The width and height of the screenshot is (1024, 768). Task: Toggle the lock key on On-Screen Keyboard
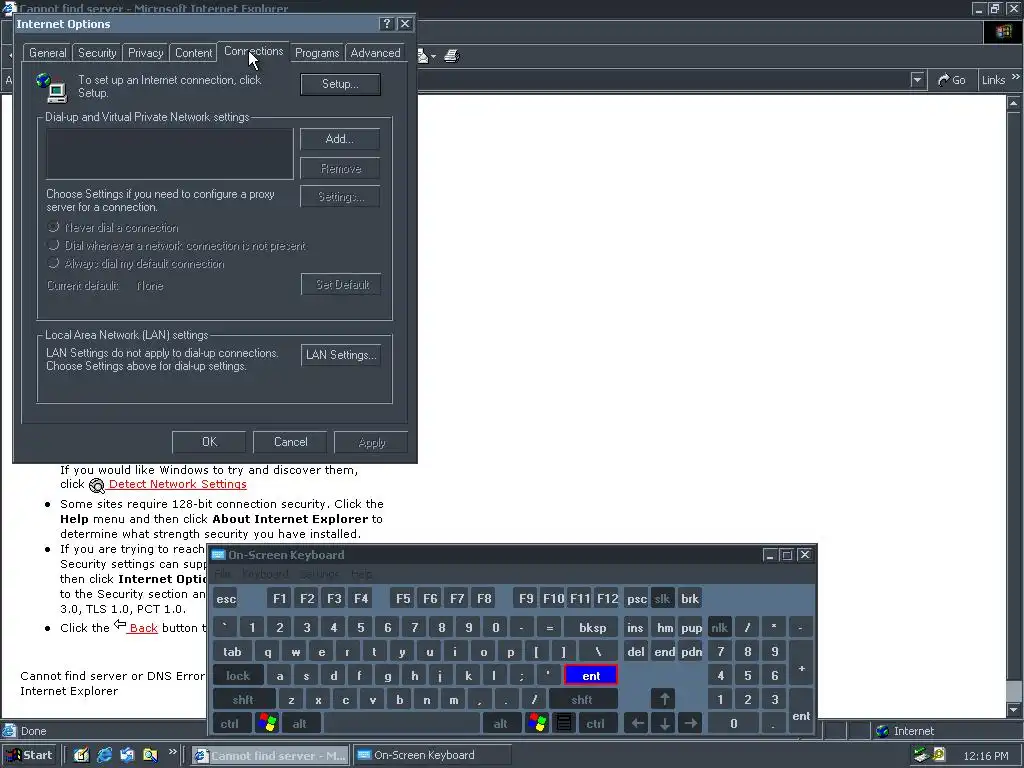tap(238, 675)
